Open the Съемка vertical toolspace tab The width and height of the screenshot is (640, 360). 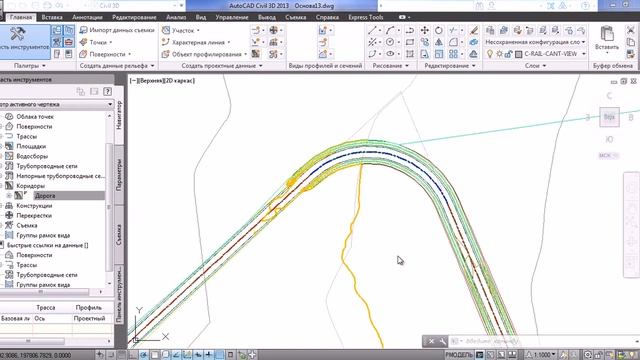(x=119, y=235)
